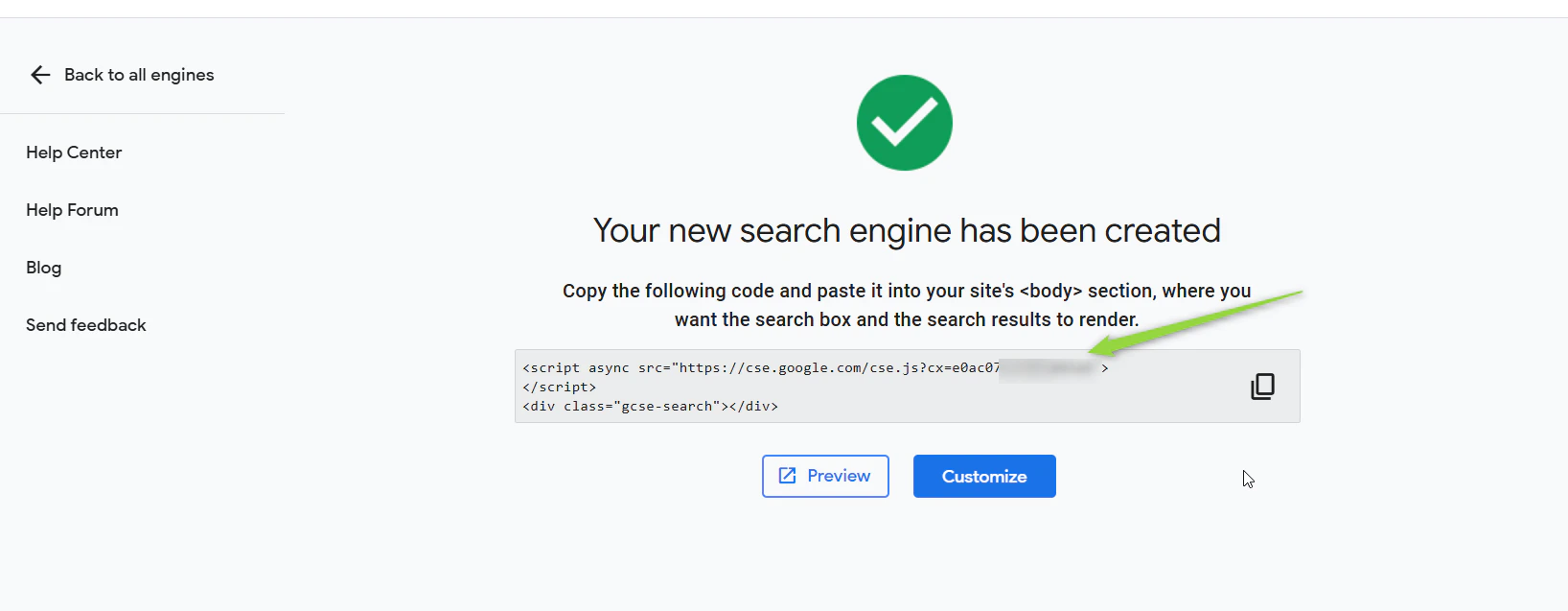Screen dimensions: 1568x611
Task: Click the heading Your new search engine has been created
Action: point(906,230)
